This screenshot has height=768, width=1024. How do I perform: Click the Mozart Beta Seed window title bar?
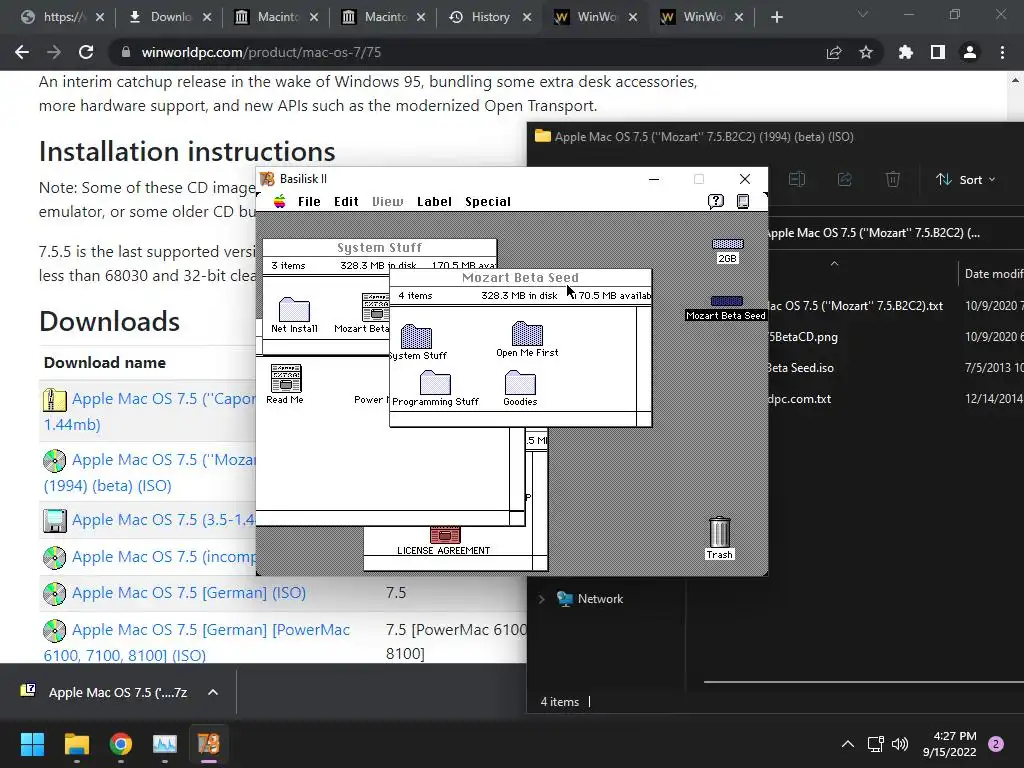coord(520,278)
